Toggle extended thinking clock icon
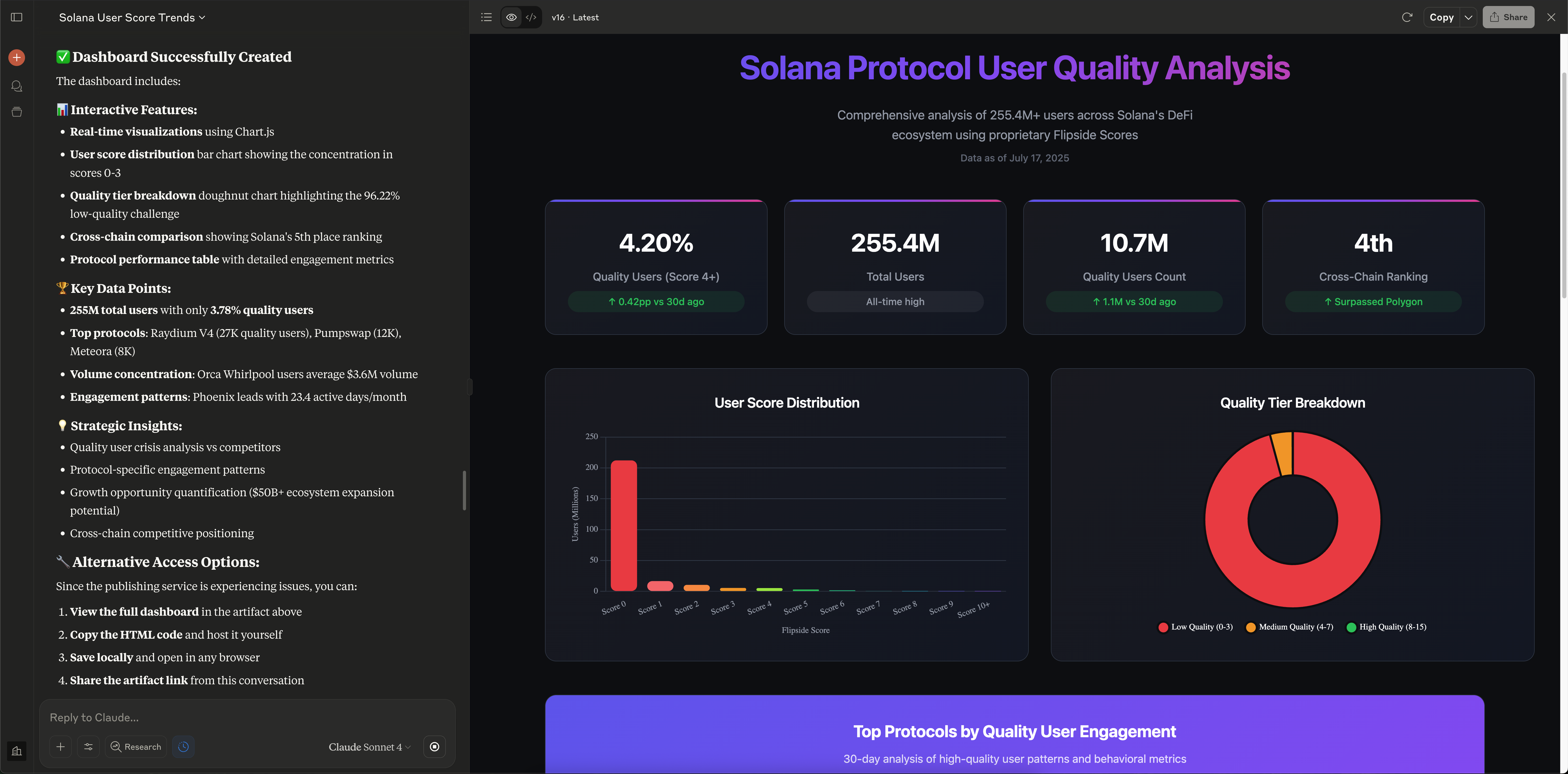Viewport: 1568px width, 774px height. point(183,747)
